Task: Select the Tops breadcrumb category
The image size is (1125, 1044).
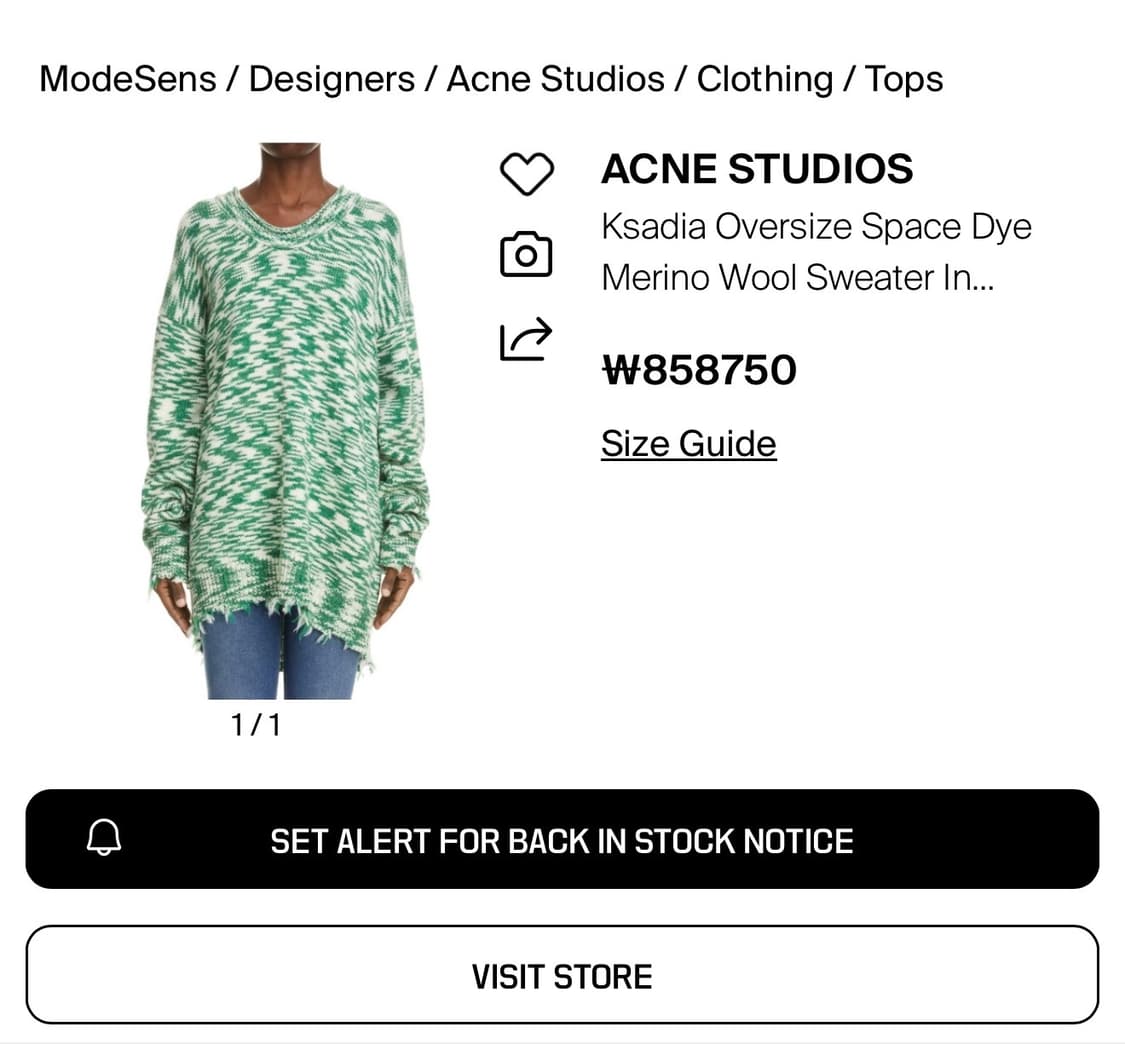Action: click(x=904, y=80)
